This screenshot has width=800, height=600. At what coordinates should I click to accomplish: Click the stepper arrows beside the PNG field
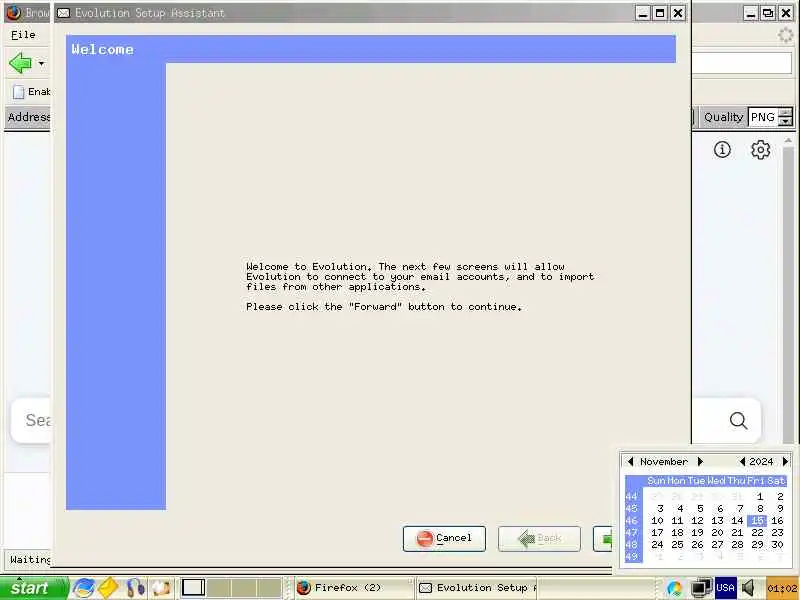786,117
